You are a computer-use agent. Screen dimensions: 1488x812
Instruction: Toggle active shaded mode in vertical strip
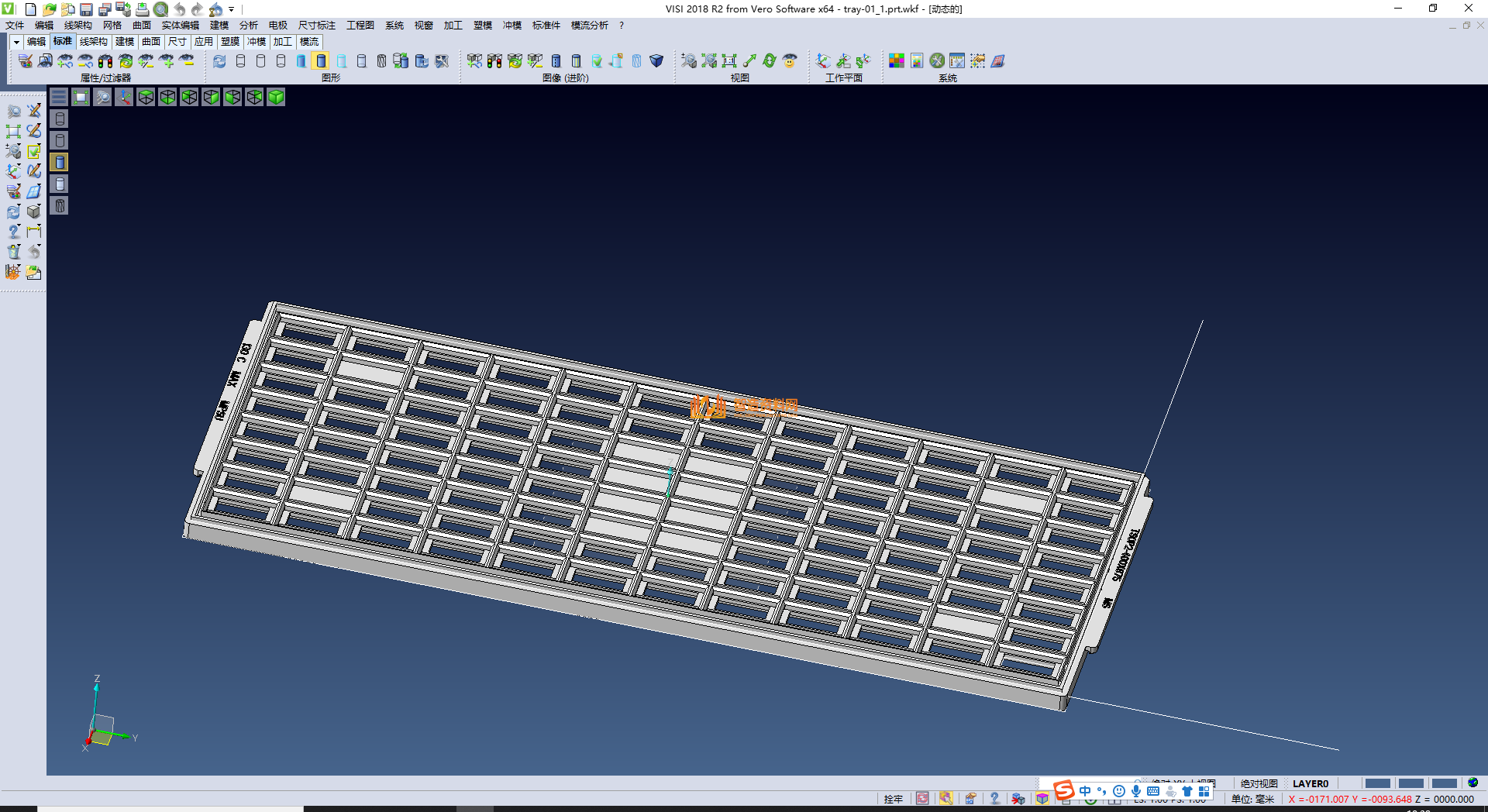tap(60, 162)
